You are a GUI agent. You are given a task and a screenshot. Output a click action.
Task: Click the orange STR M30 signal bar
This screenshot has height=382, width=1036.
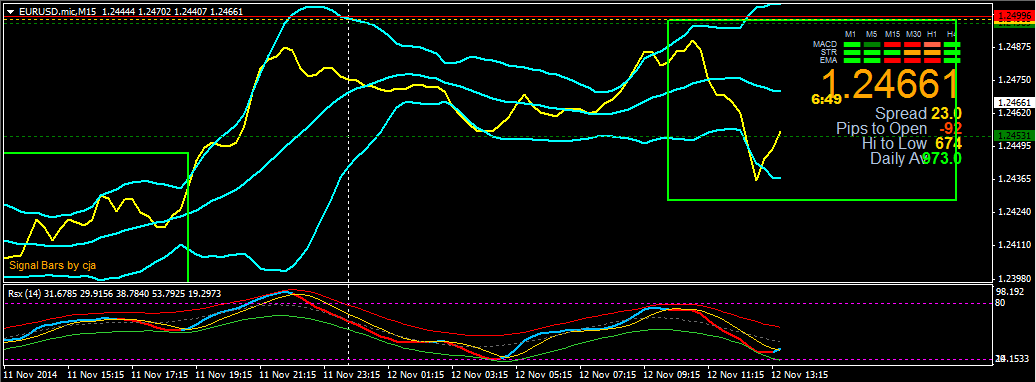tap(912, 52)
